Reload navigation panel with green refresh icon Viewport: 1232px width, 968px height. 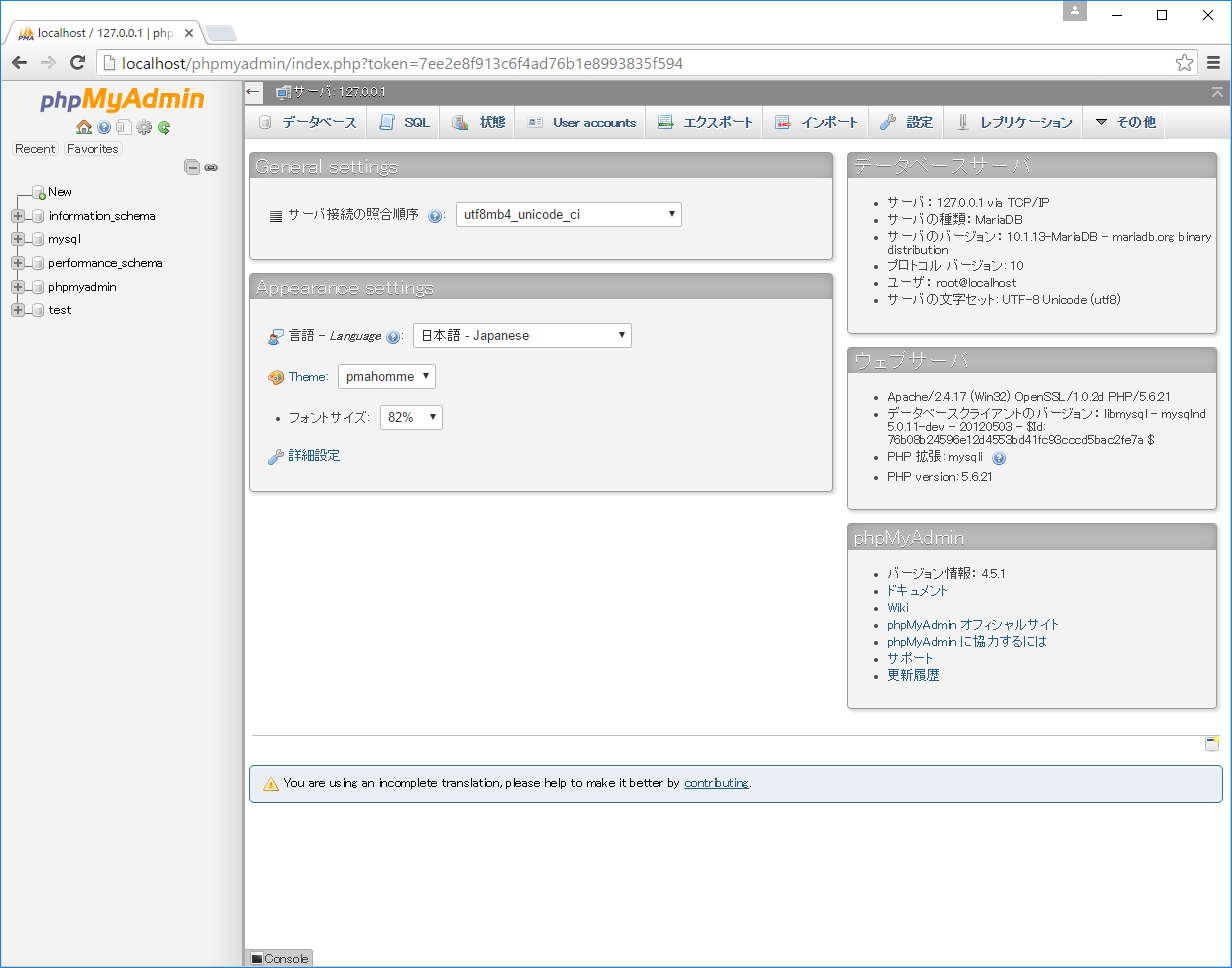[x=164, y=127]
